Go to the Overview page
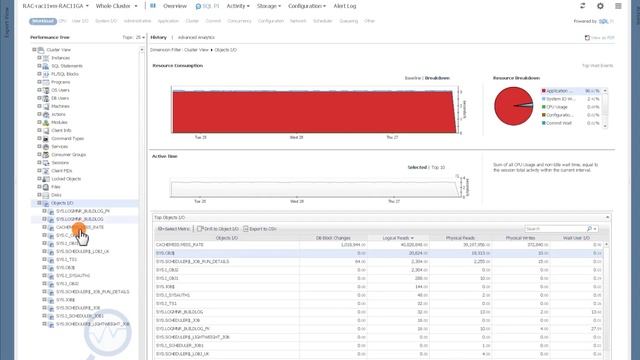Viewport: 640px width, 360px height. [175, 6]
